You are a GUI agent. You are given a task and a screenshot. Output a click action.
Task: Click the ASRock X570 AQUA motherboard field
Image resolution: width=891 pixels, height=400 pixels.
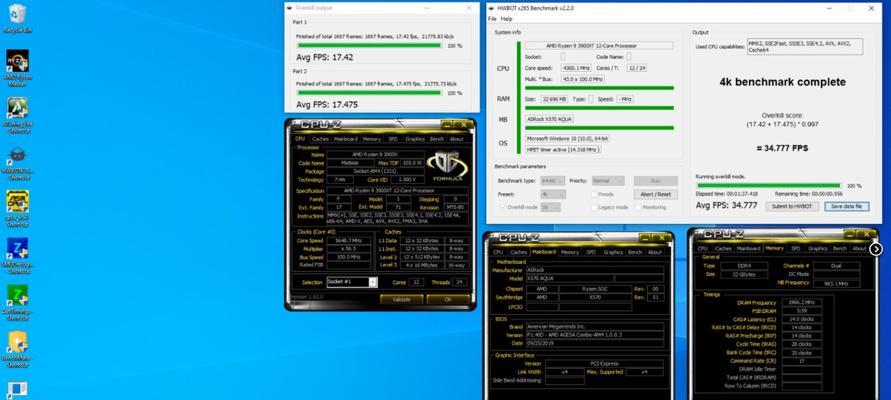[x=549, y=119]
